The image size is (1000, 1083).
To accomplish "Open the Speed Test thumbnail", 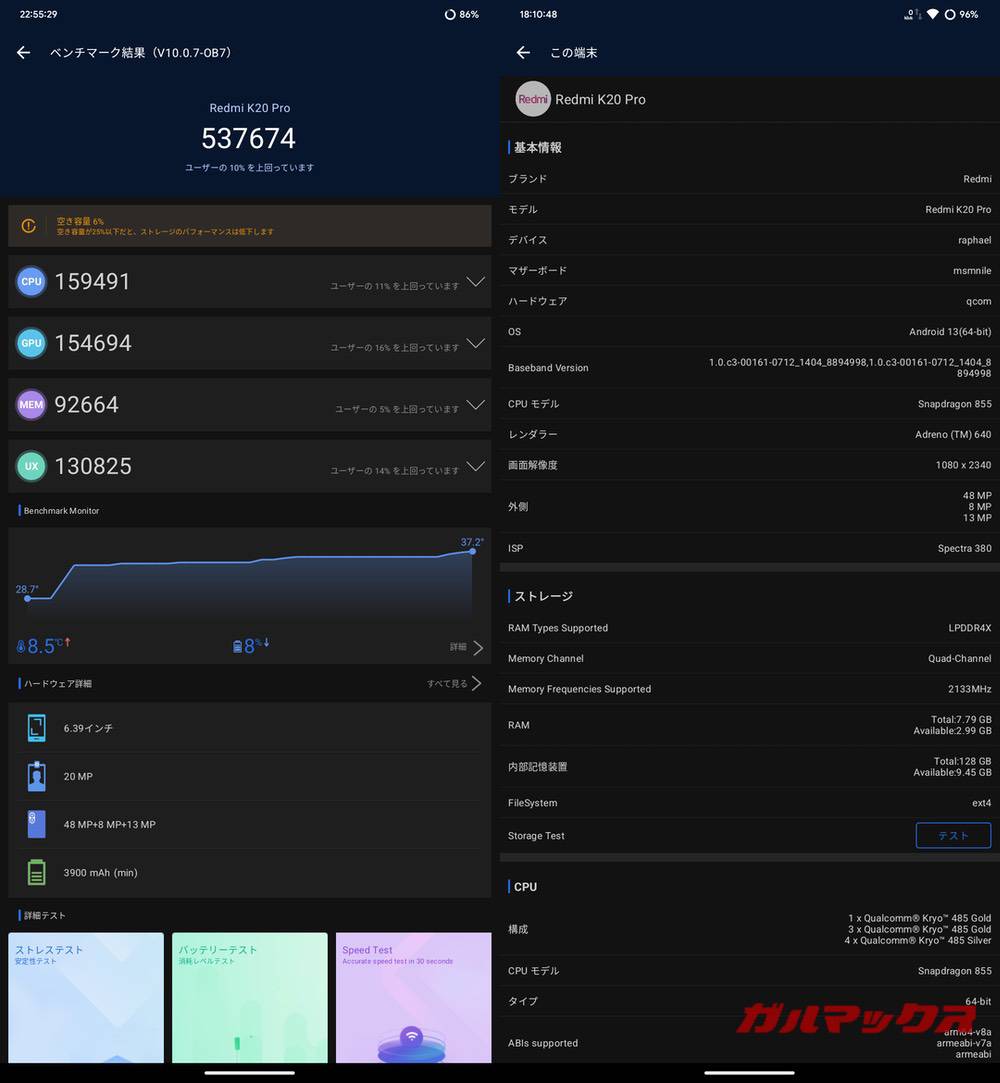I will [x=413, y=997].
